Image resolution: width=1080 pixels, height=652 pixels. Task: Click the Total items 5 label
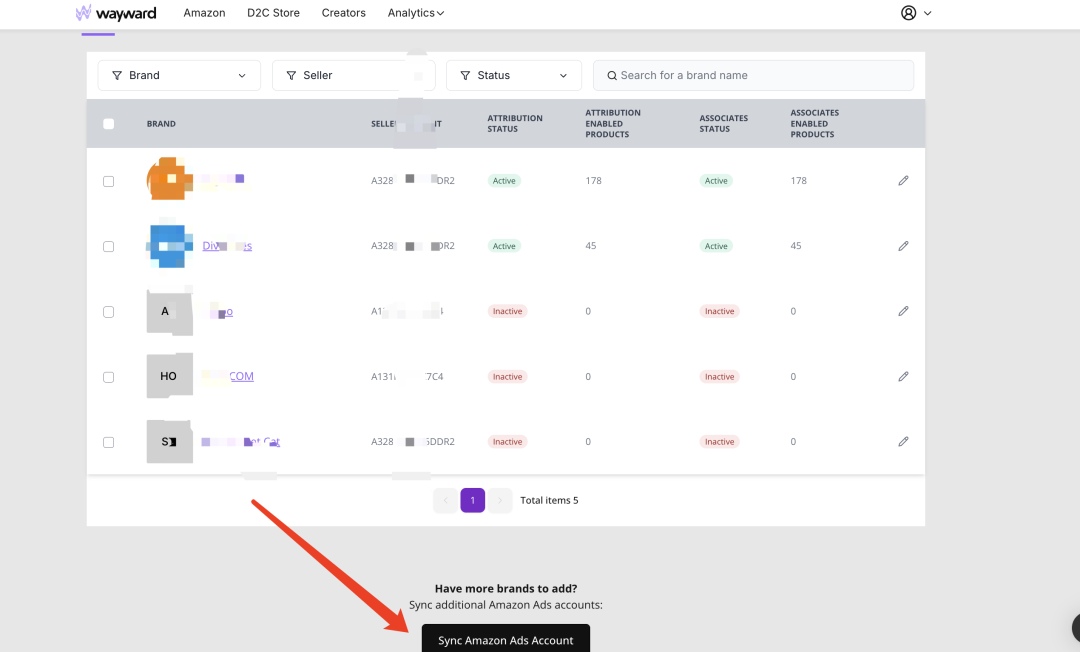[x=549, y=501]
